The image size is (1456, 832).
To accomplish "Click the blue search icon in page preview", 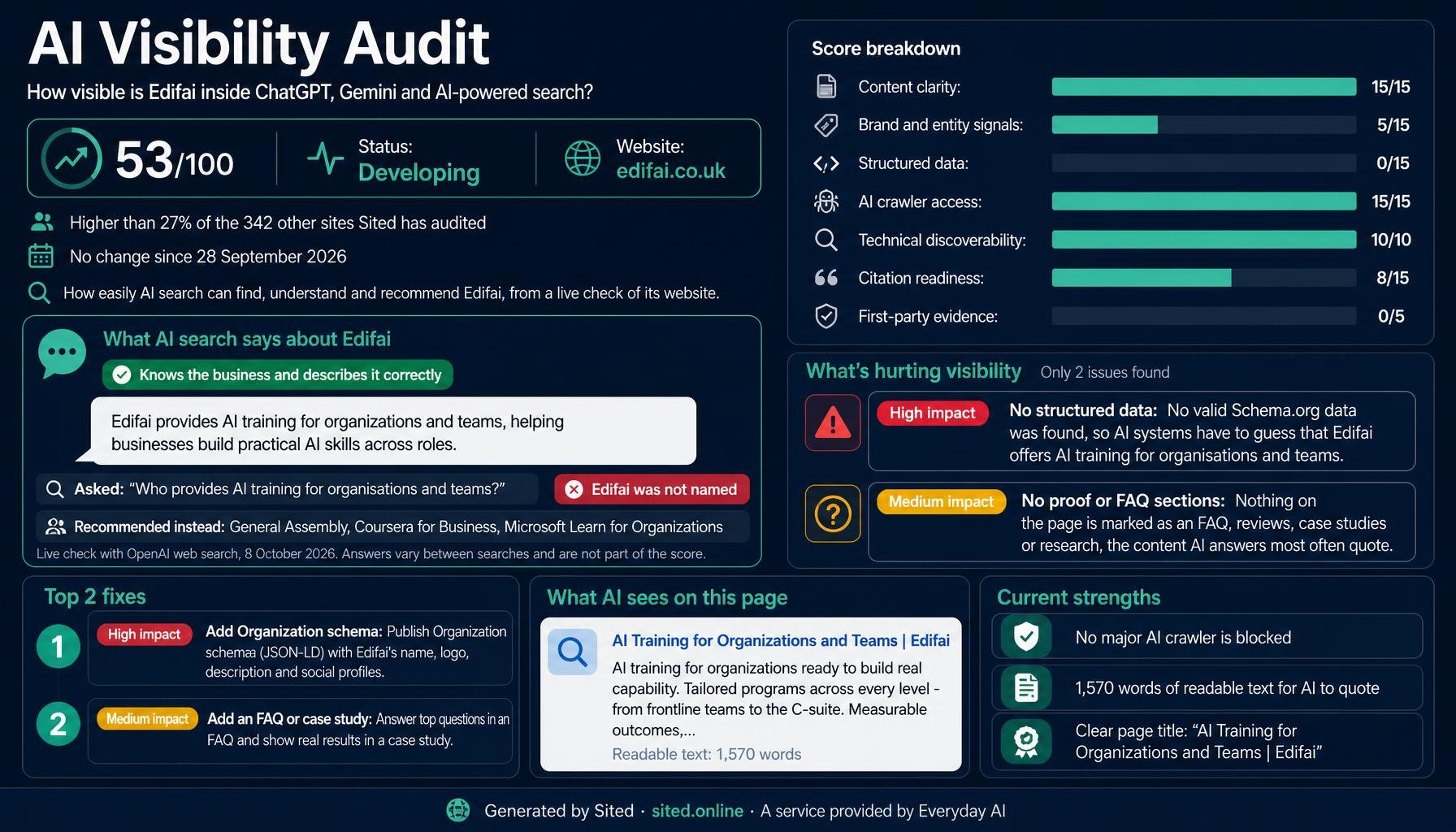I will click(572, 652).
